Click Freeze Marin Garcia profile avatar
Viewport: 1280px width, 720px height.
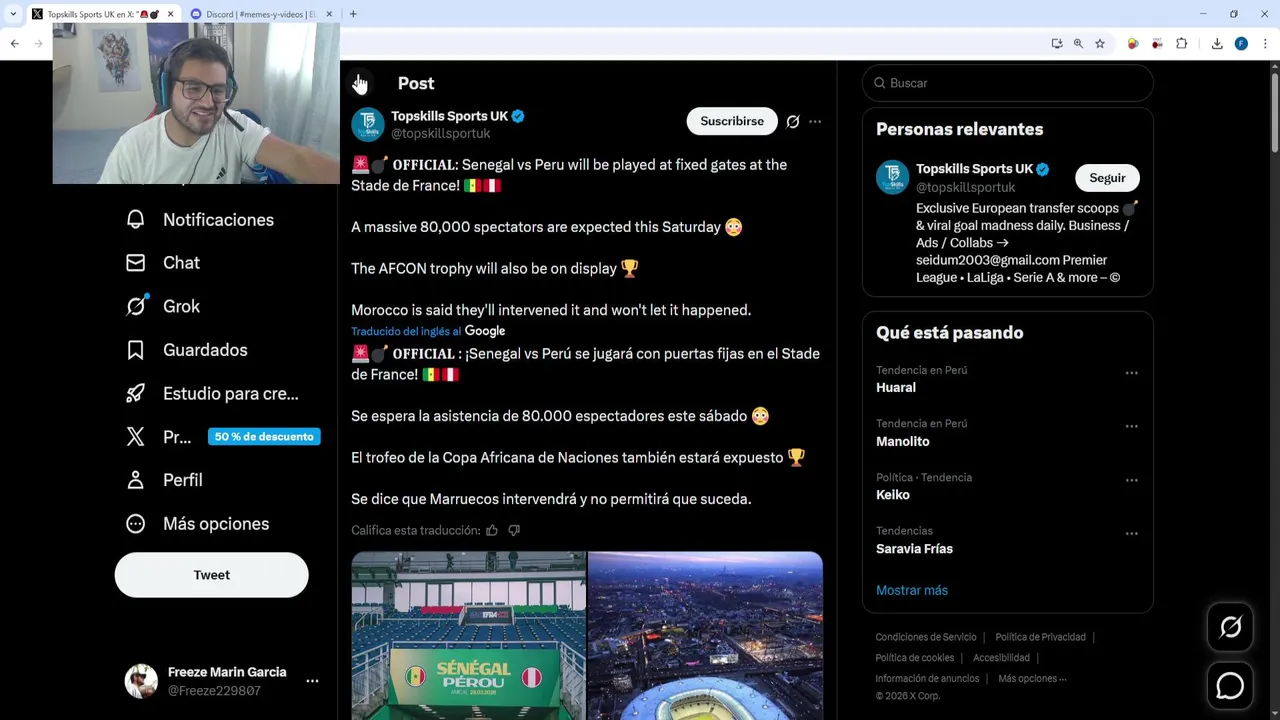point(141,681)
